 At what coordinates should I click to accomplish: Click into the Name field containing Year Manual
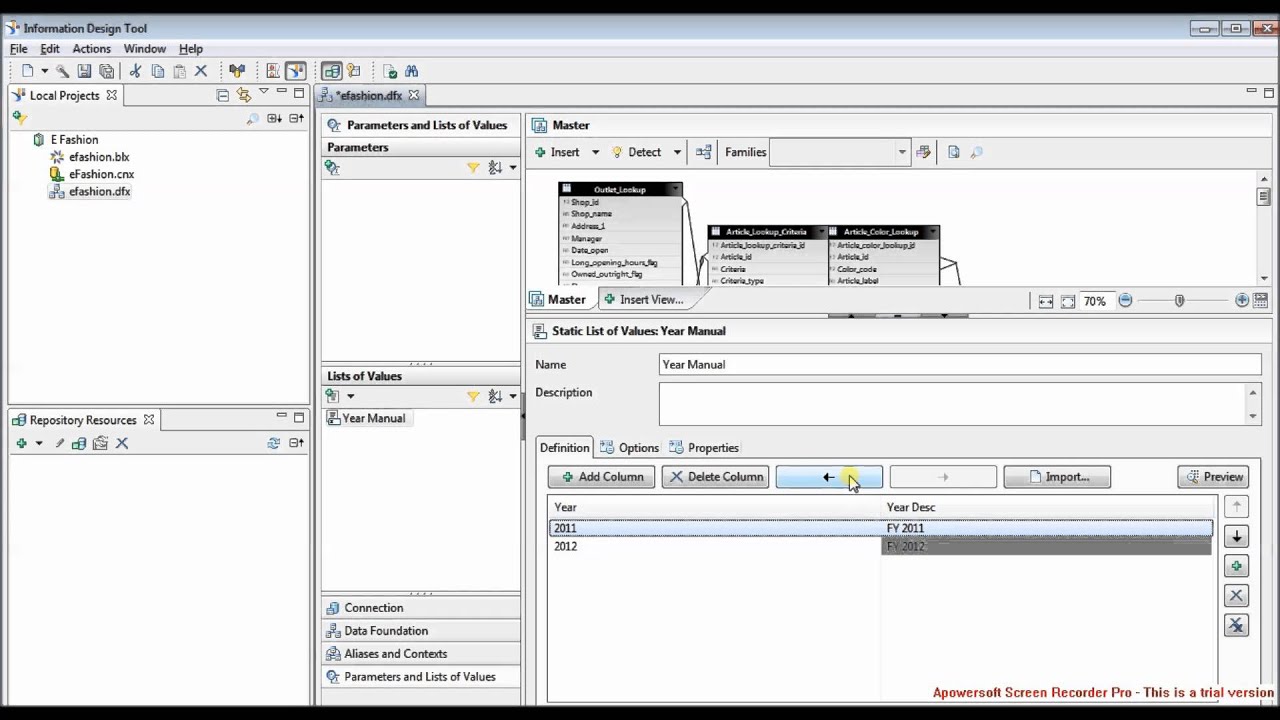click(x=960, y=365)
